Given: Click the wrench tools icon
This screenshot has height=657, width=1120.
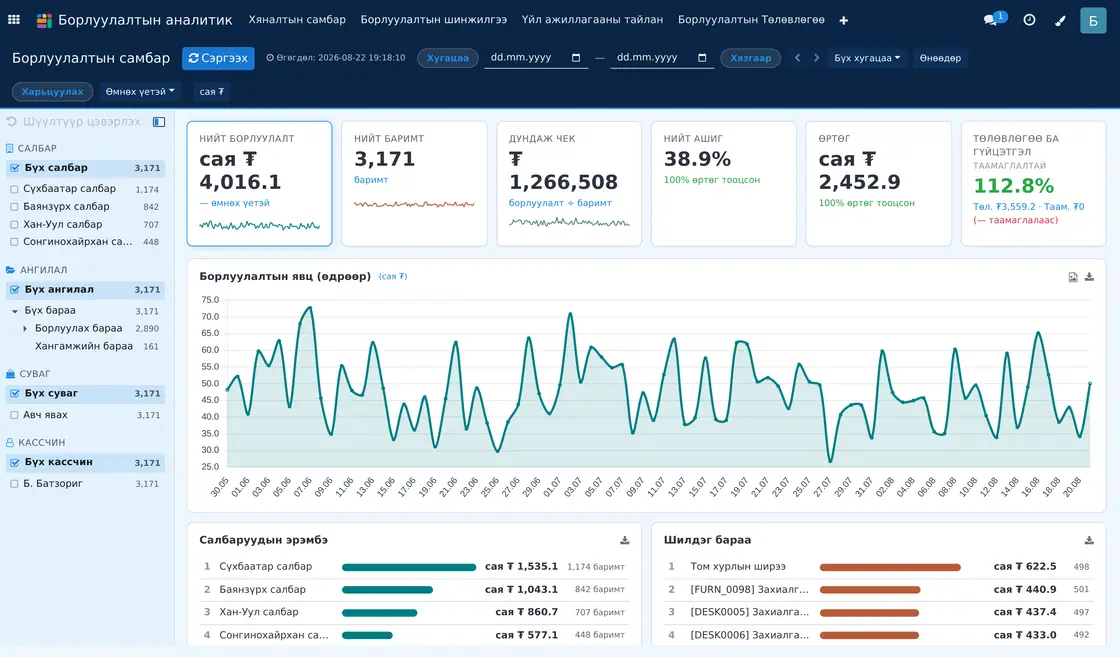Looking at the screenshot, I should point(1060,21).
